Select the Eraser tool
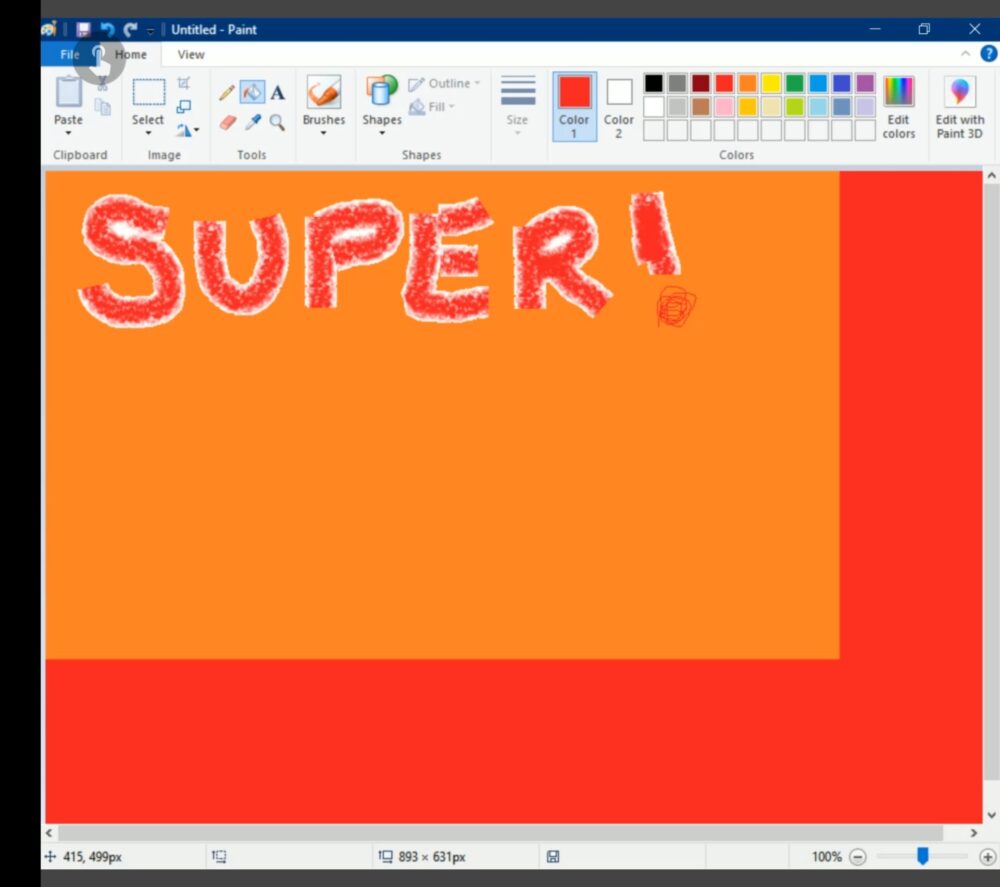 click(x=226, y=122)
